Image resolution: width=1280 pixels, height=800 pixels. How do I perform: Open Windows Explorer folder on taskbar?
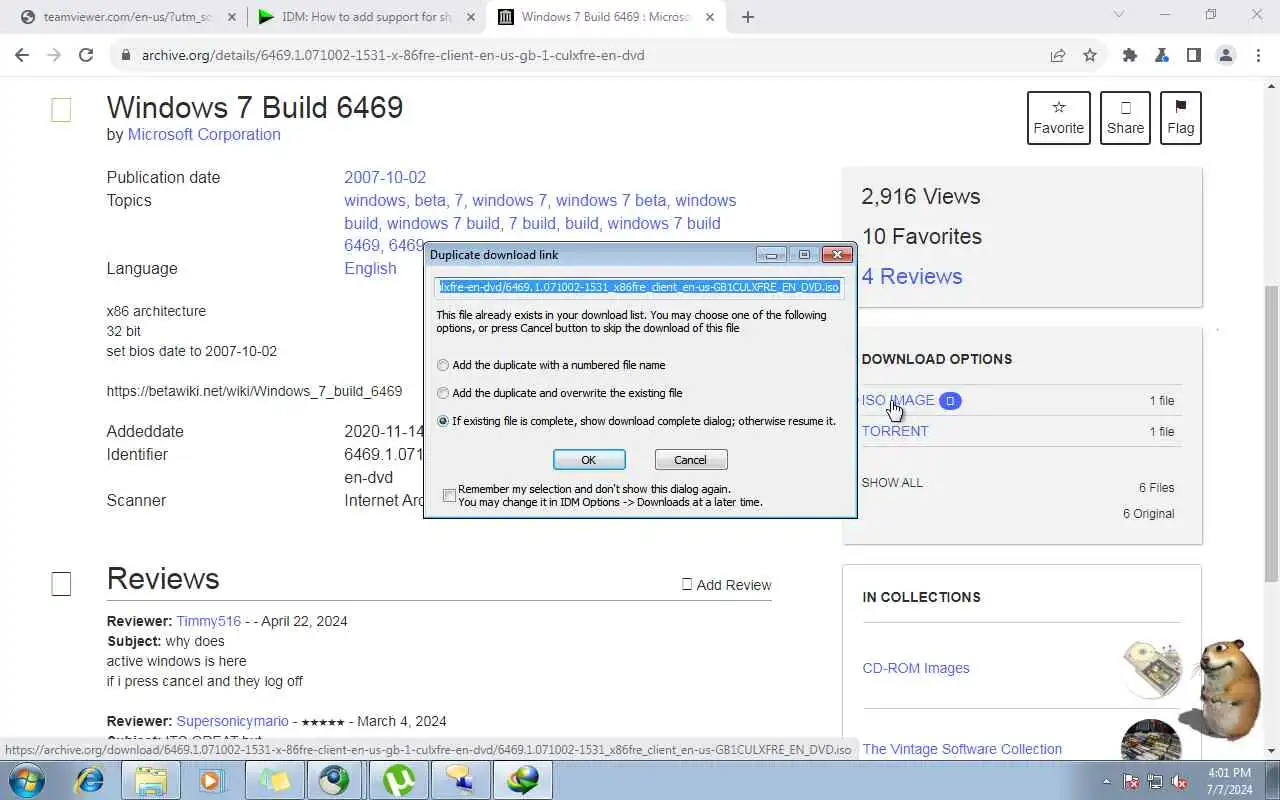(151, 779)
